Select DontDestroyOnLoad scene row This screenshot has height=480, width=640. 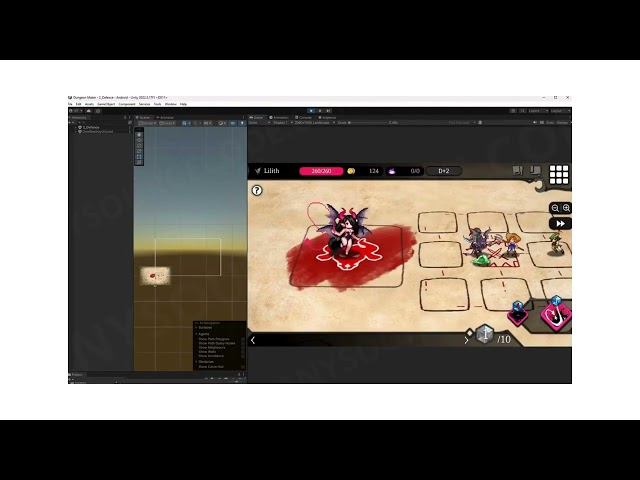[100, 132]
